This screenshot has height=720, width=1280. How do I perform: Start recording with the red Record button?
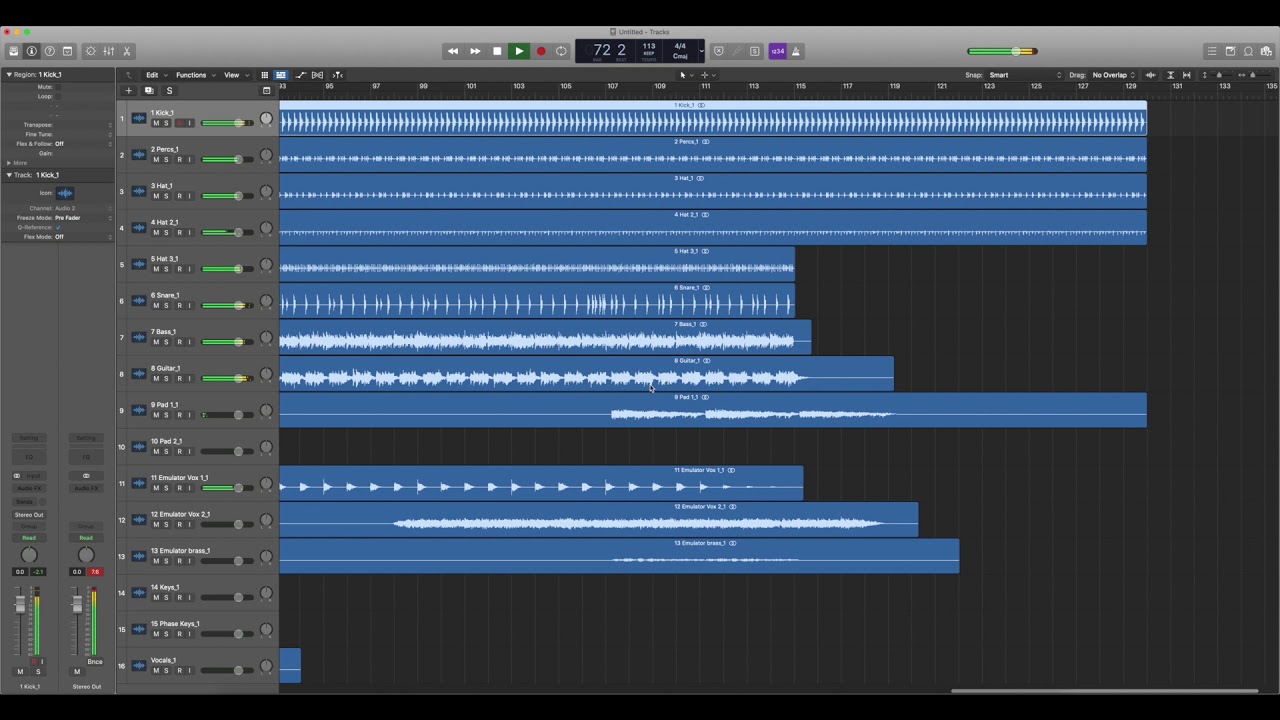[541, 51]
